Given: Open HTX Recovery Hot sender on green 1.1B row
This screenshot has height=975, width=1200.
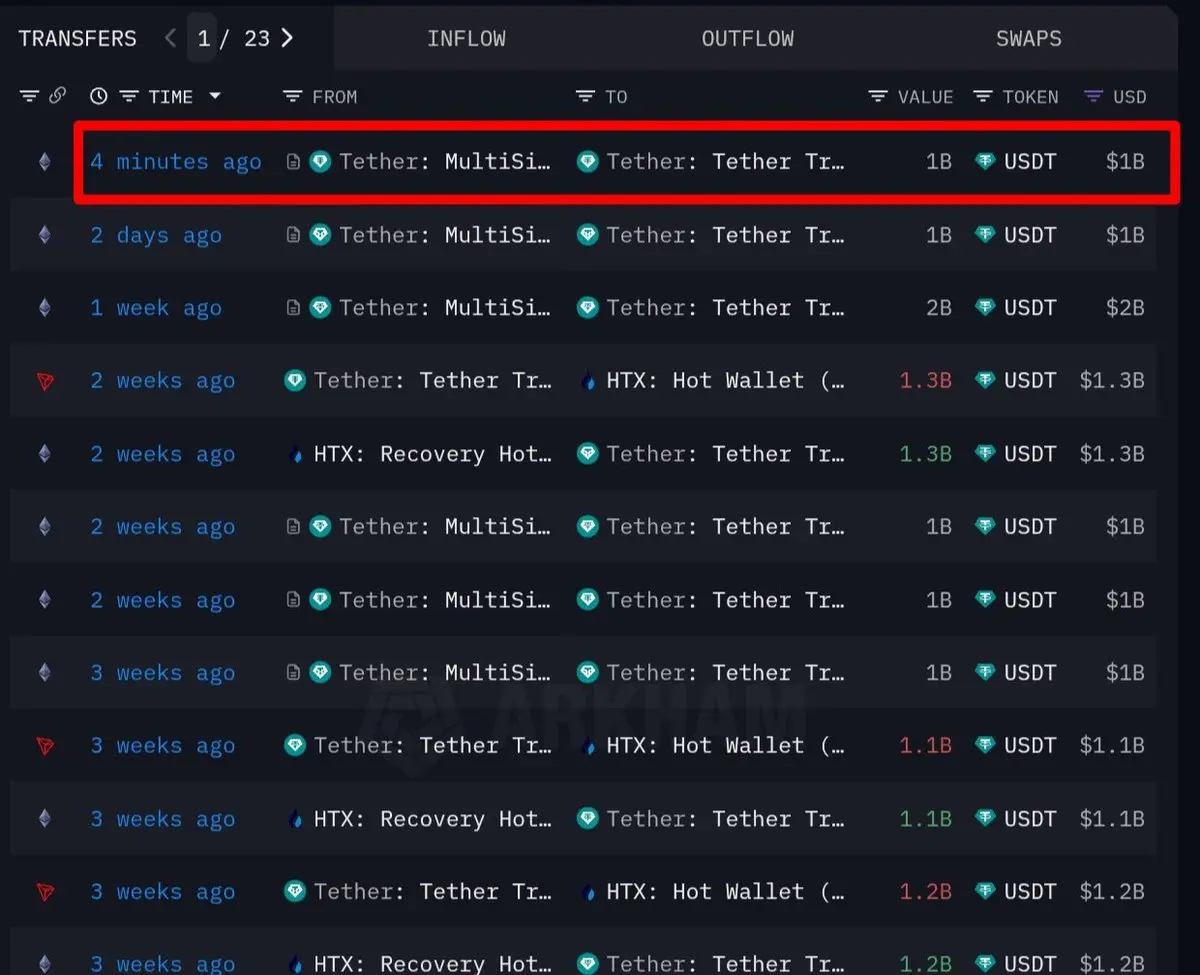Looking at the screenshot, I should (433, 819).
